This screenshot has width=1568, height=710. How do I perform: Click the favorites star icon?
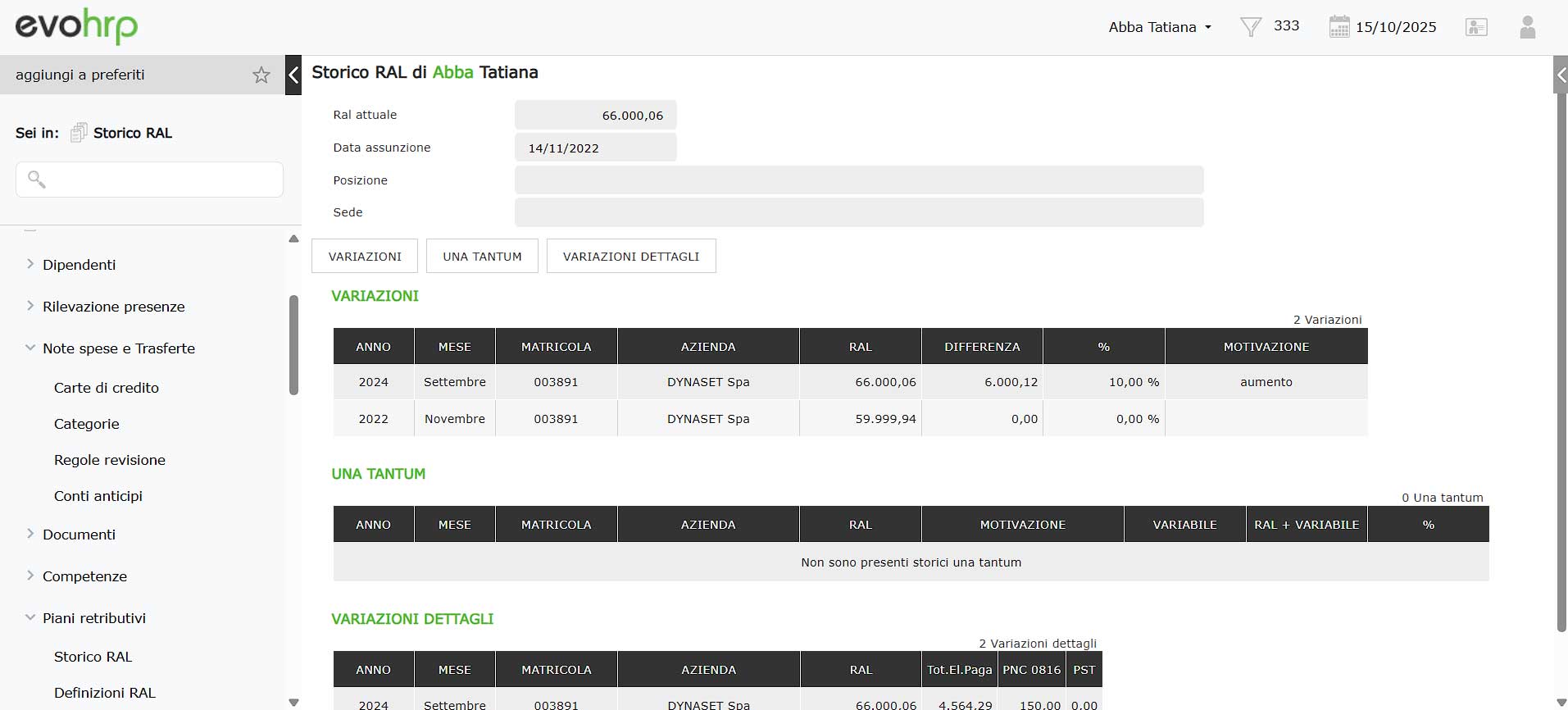(261, 75)
